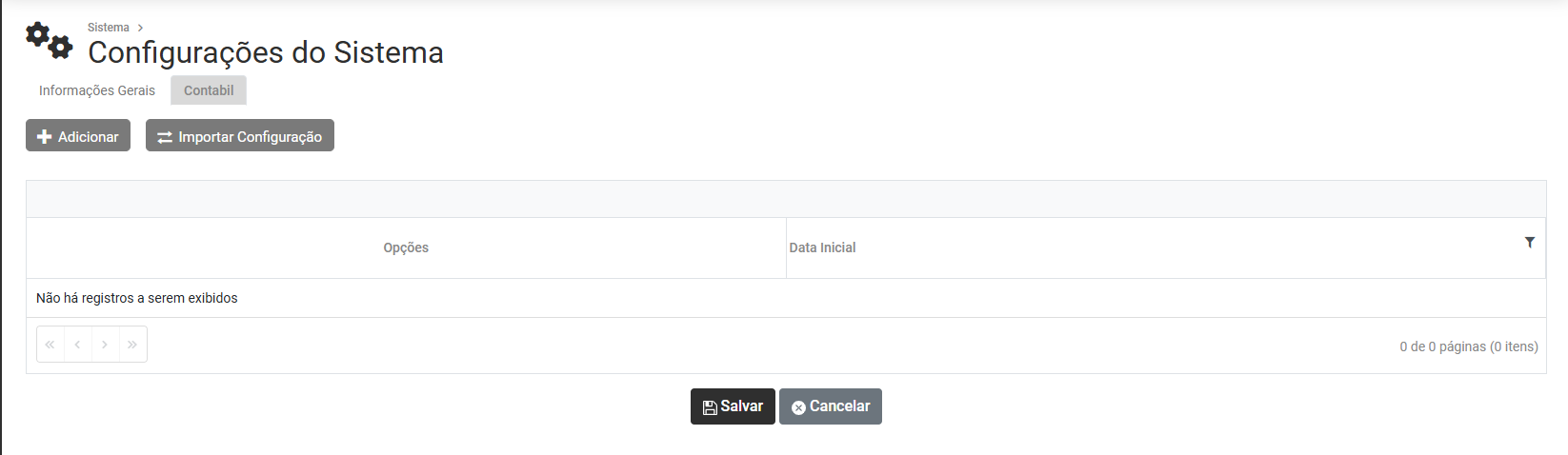The image size is (1568, 455).
Task: Select the Contabil tab
Action: click(209, 90)
